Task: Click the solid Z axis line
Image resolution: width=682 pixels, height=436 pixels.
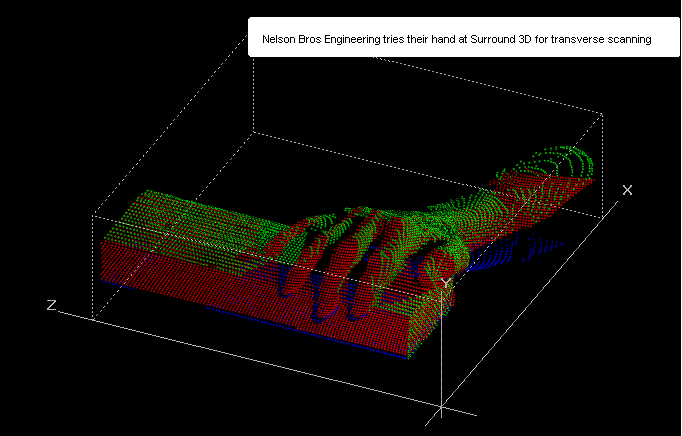Action: 250,359
